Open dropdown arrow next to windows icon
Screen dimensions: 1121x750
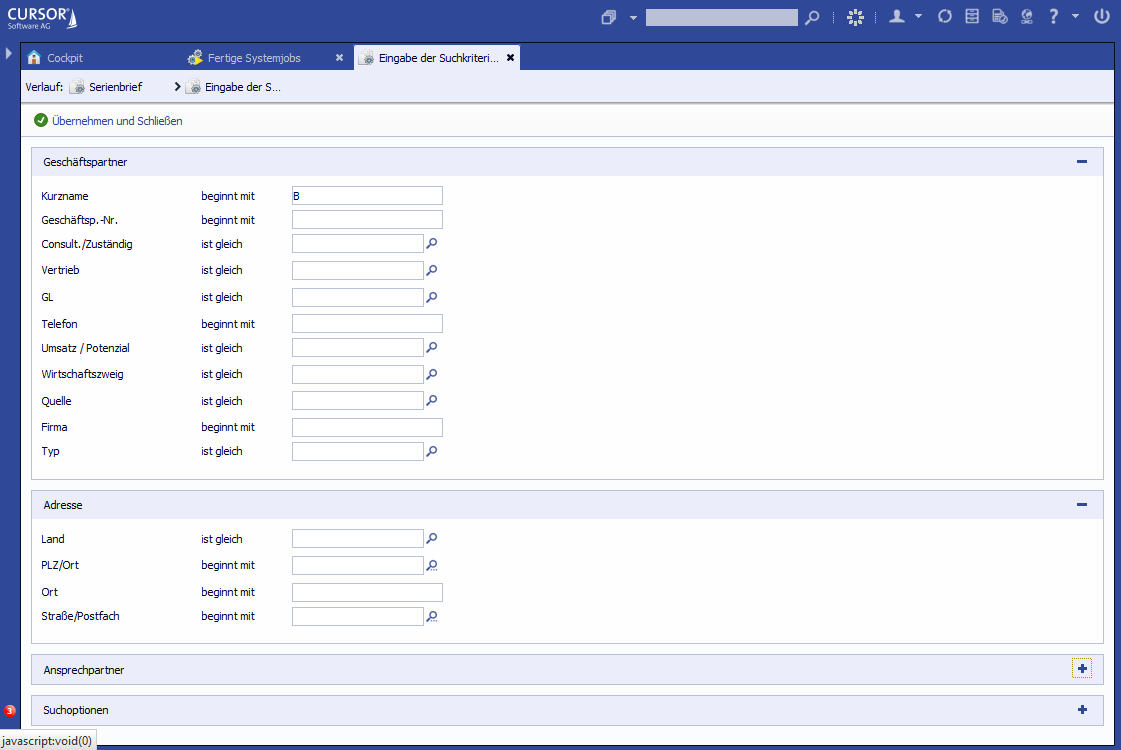[633, 18]
